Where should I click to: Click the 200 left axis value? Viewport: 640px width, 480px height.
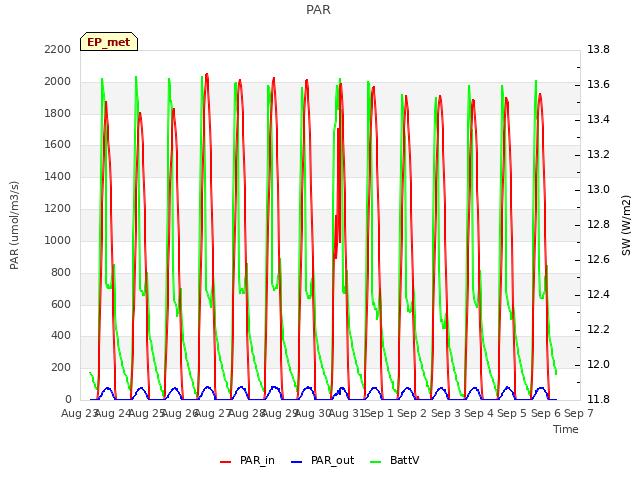tap(61, 367)
